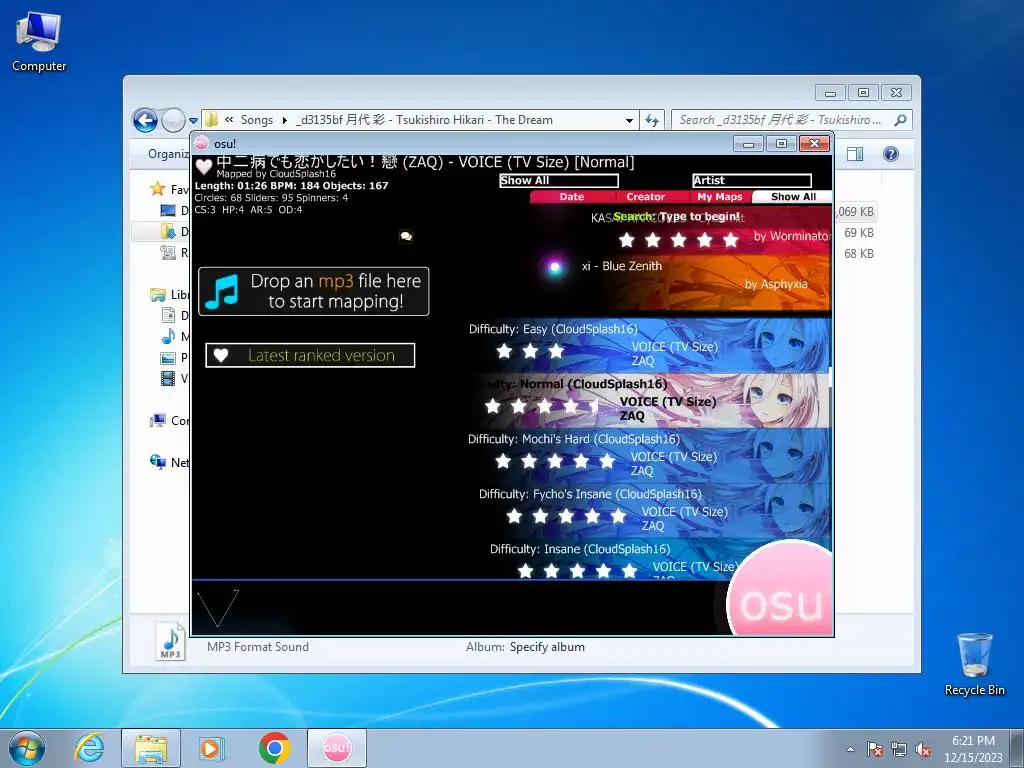Click Latest ranked version button
Image resolution: width=1024 pixels, height=768 pixels.
click(310, 355)
